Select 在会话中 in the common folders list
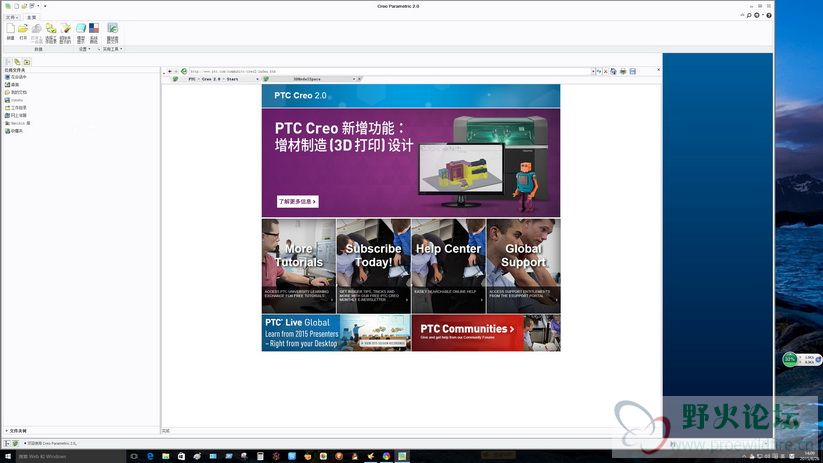823x463 pixels. click(x=16, y=77)
